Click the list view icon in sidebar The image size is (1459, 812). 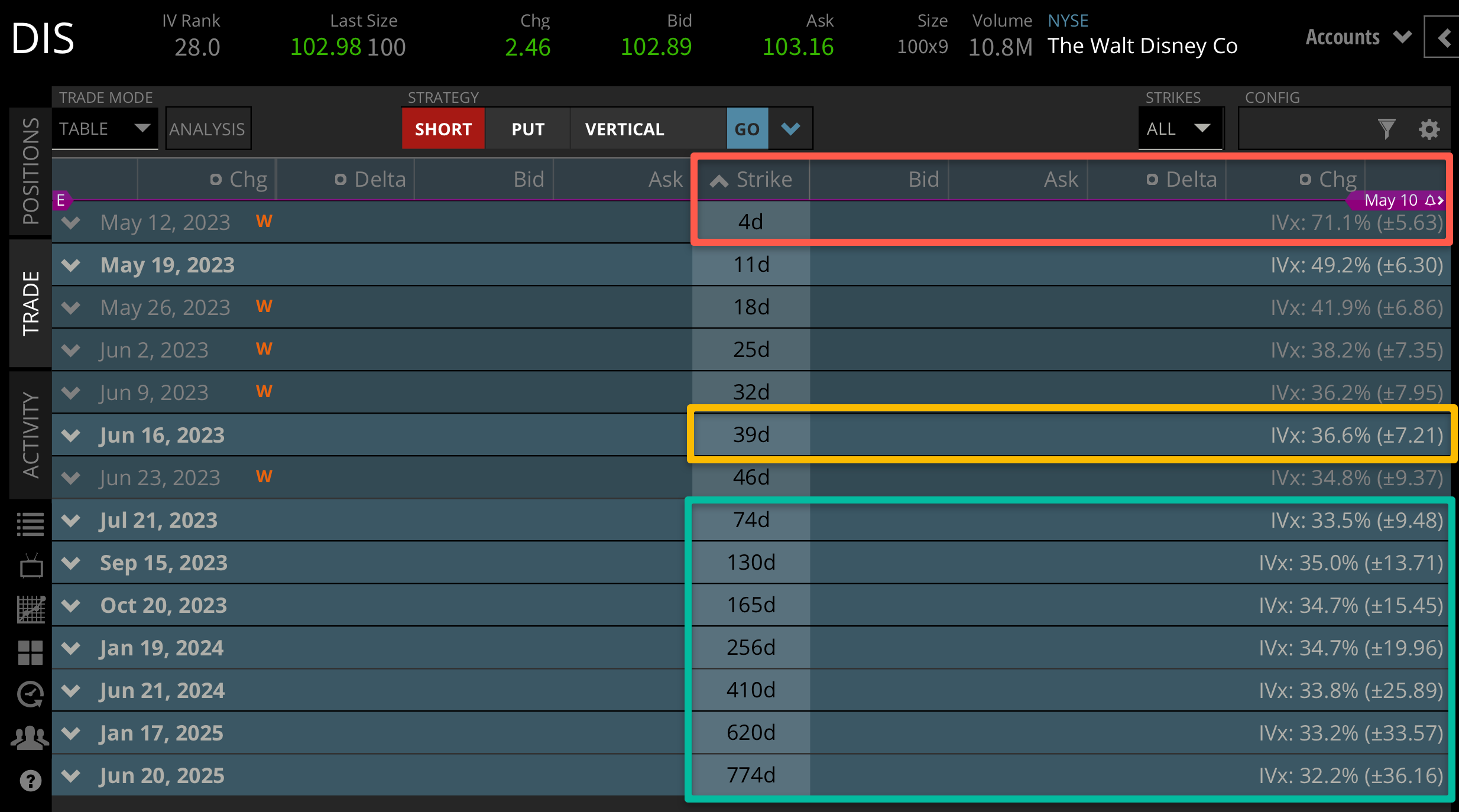click(x=30, y=524)
